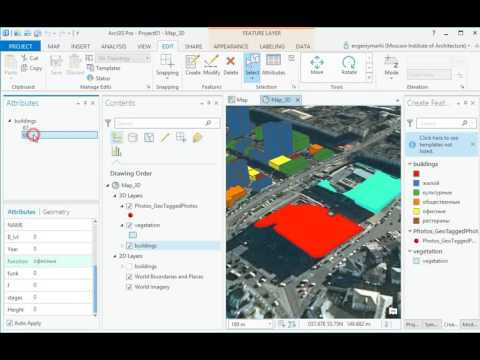
Task: Toggle 3D buildings layer visibility checkbox
Action: (x=130, y=246)
